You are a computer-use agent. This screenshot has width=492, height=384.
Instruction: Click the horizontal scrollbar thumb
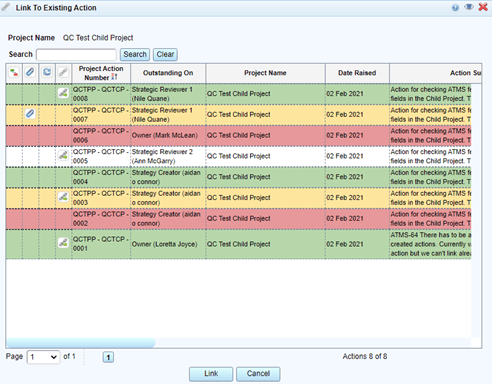pyautogui.click(x=80, y=343)
